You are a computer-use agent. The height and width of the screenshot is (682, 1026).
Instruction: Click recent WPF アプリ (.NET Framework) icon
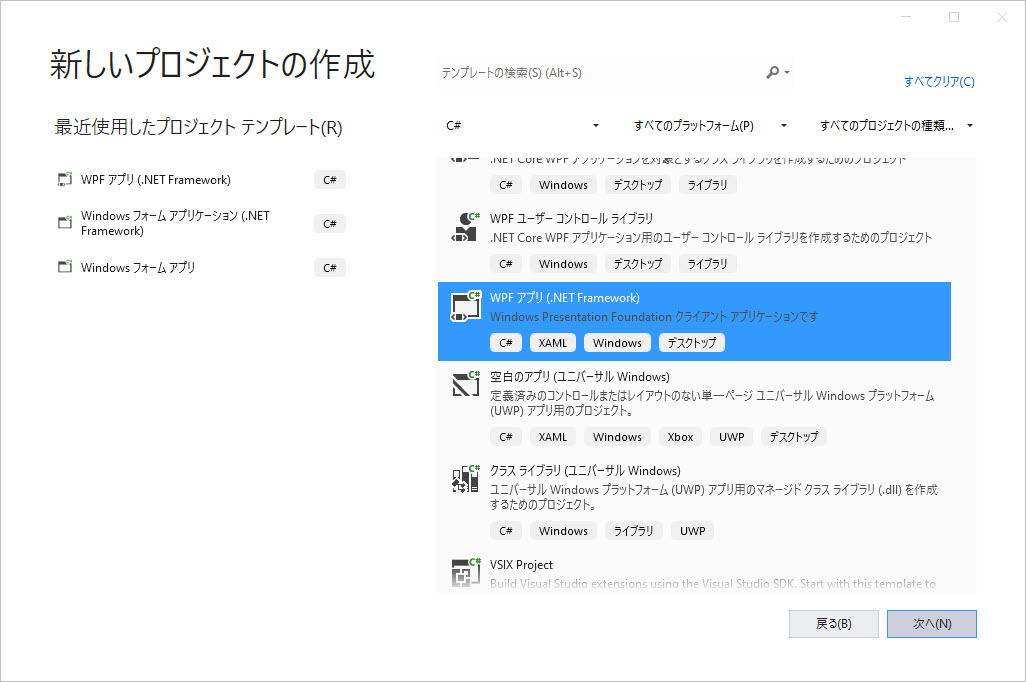coord(65,180)
